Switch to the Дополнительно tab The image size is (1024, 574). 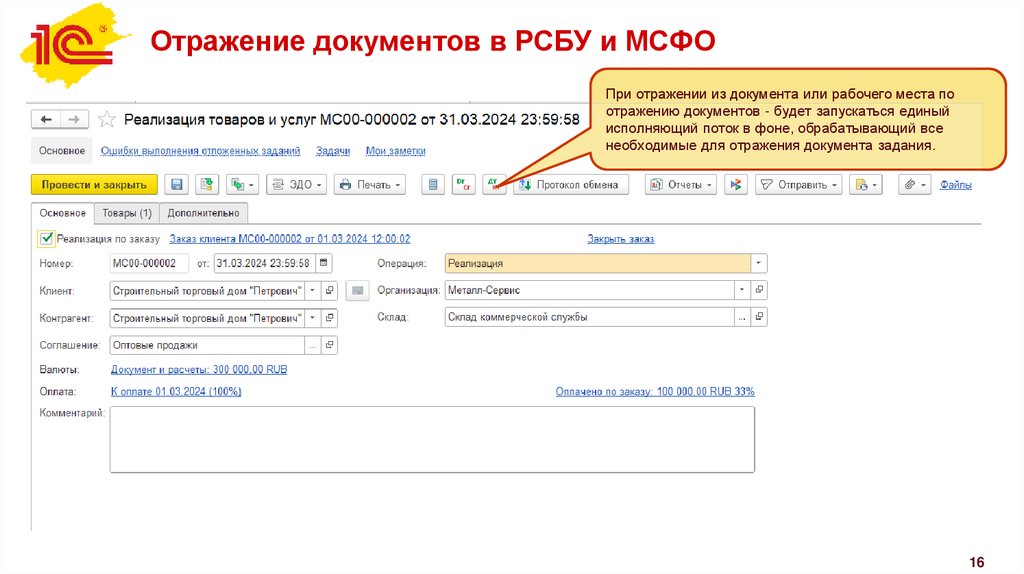pos(204,213)
